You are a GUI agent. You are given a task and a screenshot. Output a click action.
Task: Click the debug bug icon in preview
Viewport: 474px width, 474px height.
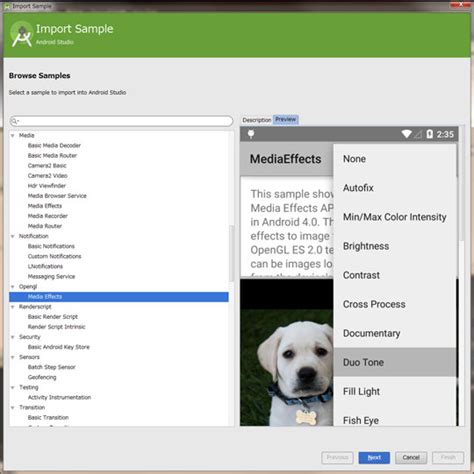coord(251,134)
